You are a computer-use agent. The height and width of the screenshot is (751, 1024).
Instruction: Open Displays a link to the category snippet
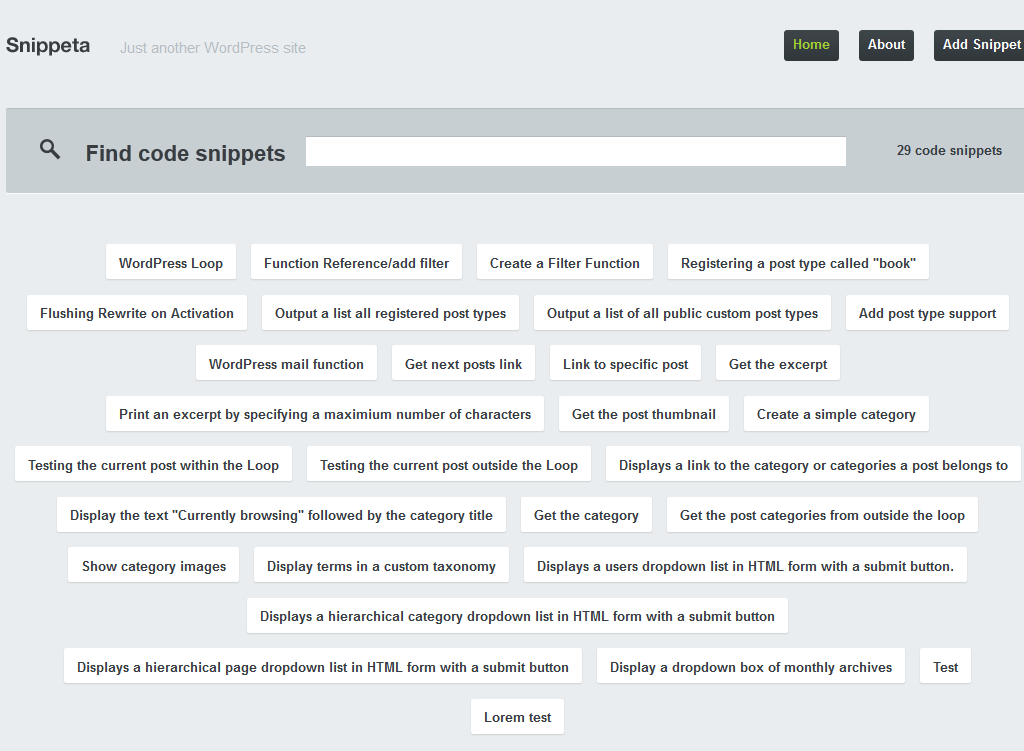(813, 465)
